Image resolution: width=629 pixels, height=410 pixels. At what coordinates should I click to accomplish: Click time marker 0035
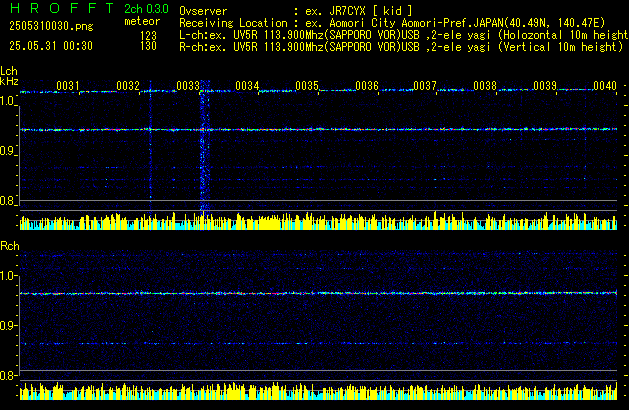click(x=307, y=86)
